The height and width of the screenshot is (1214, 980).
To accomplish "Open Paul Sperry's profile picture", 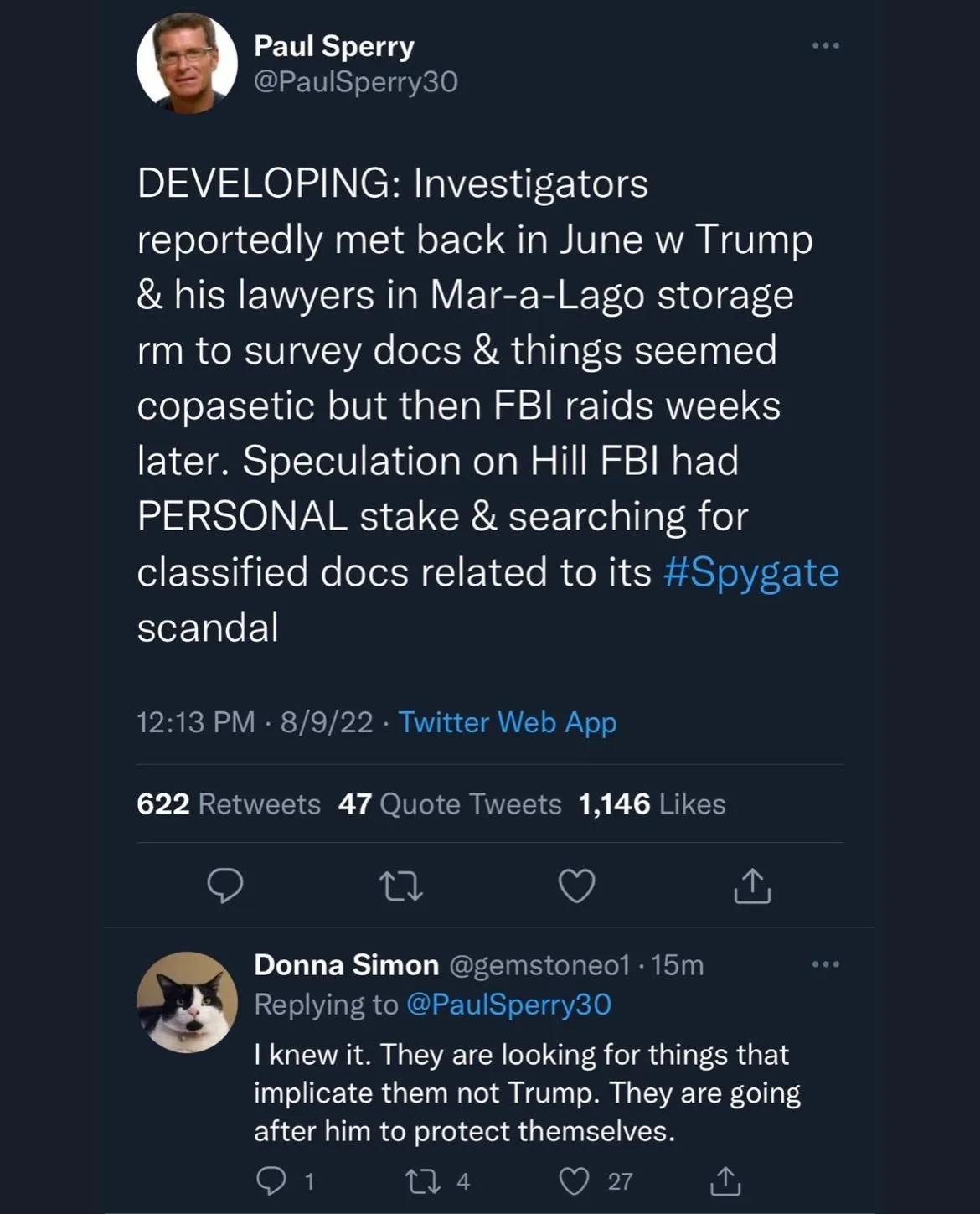I will (187, 64).
